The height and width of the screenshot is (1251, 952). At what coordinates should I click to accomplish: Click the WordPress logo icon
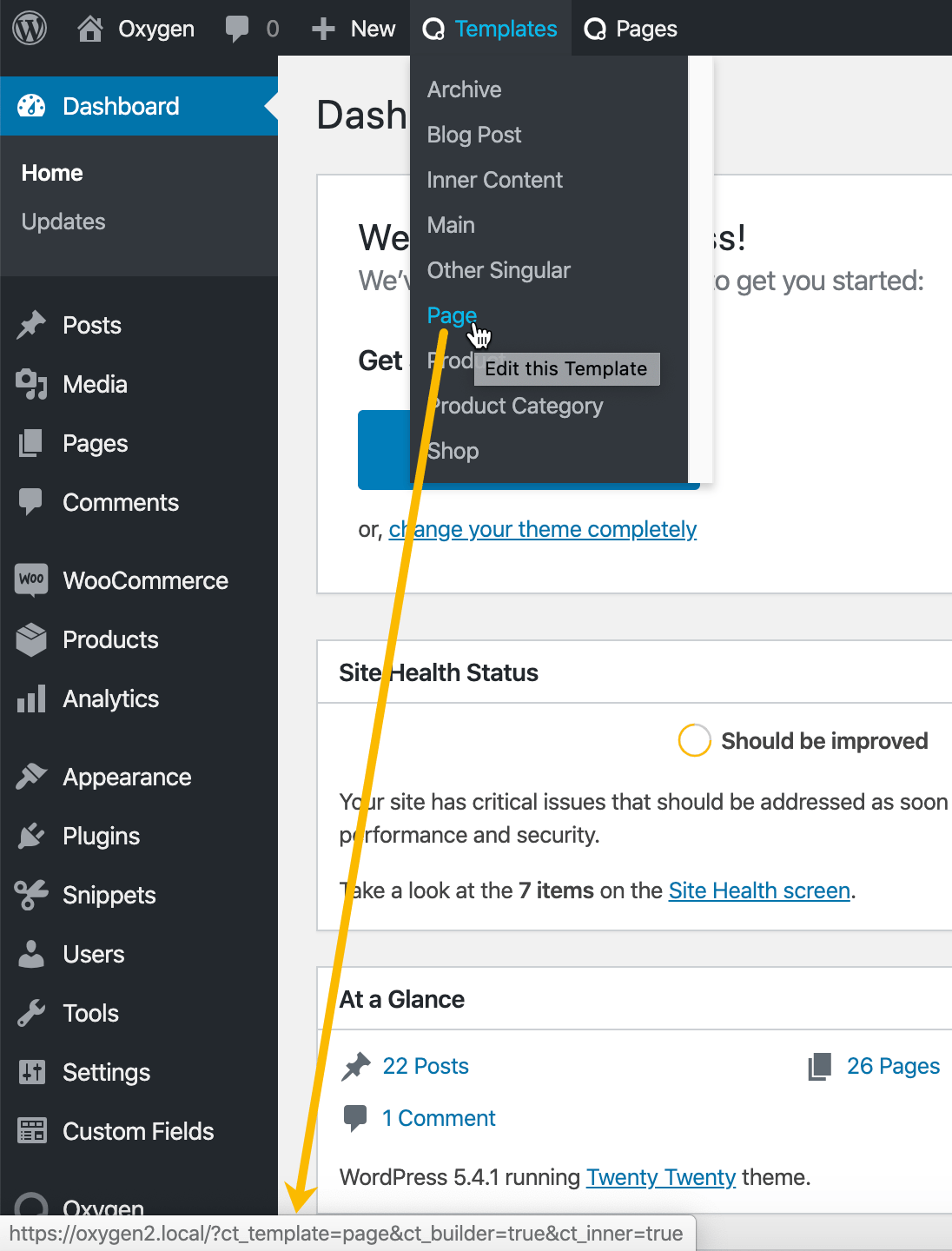(30, 29)
